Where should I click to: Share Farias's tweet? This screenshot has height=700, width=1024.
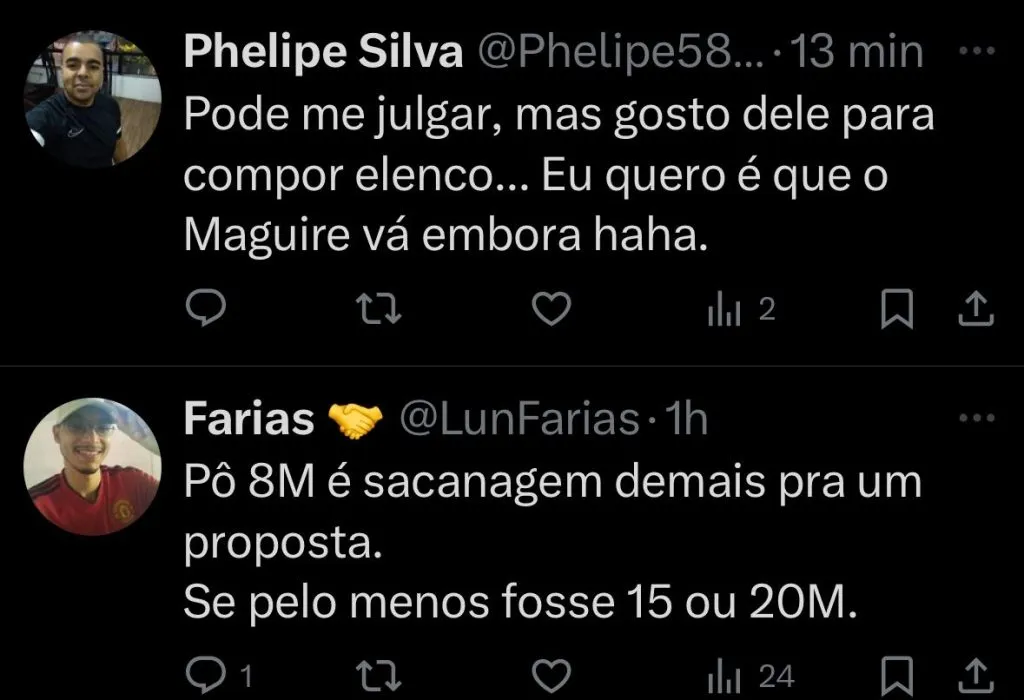click(975, 677)
